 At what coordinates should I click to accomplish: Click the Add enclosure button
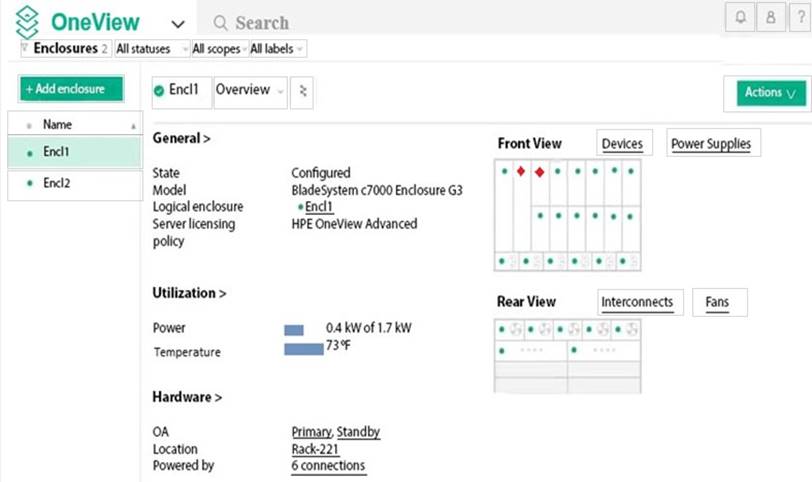click(70, 89)
